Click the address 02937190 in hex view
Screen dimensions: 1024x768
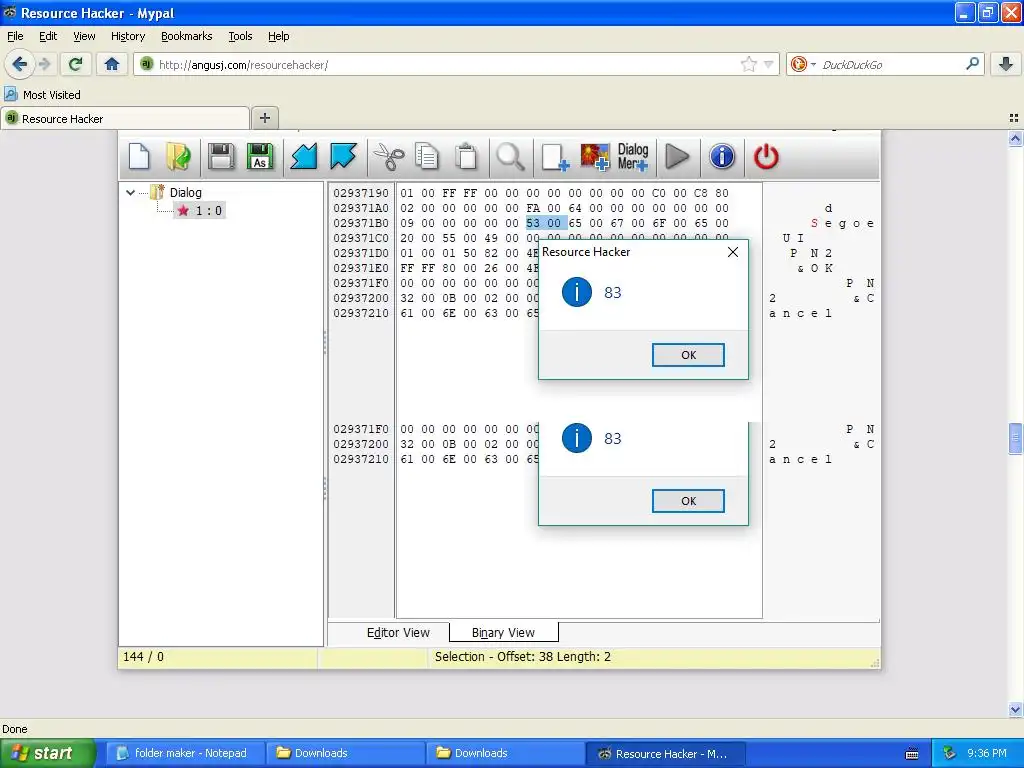click(x=360, y=193)
